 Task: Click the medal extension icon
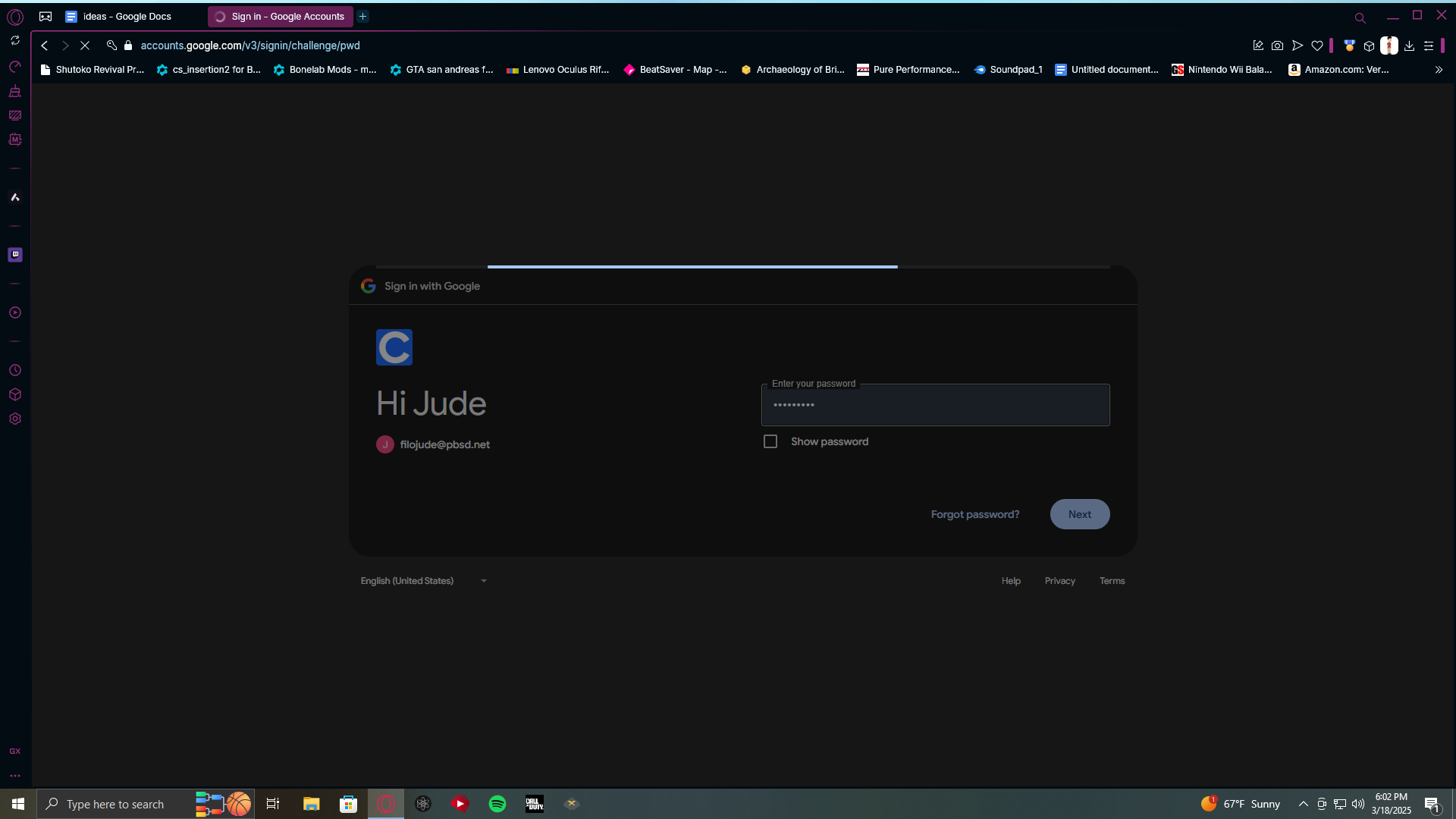pyautogui.click(x=1350, y=45)
